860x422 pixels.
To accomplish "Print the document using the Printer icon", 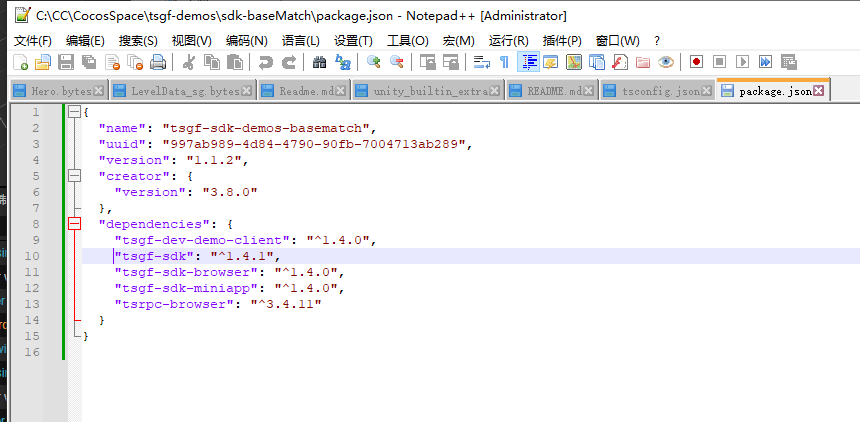I will coord(158,62).
